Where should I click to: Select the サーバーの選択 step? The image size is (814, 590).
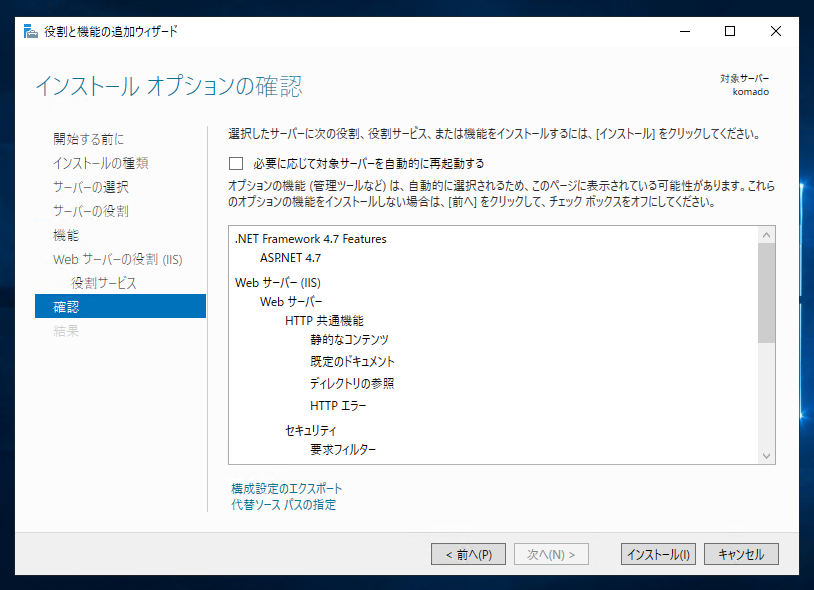(x=91, y=187)
